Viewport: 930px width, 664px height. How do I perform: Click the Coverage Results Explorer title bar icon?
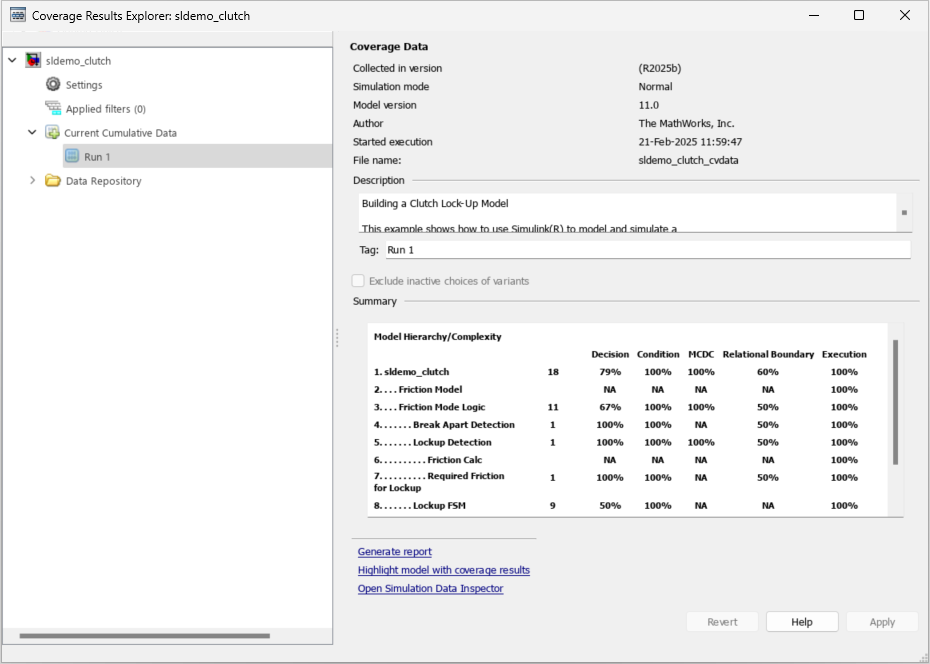16,15
